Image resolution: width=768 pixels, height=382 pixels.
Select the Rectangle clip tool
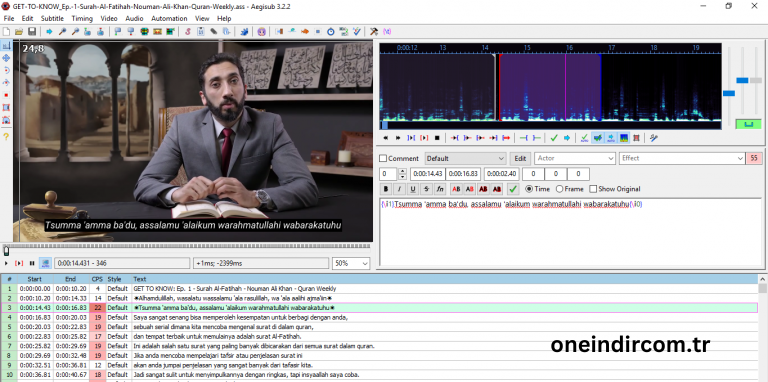[6, 107]
